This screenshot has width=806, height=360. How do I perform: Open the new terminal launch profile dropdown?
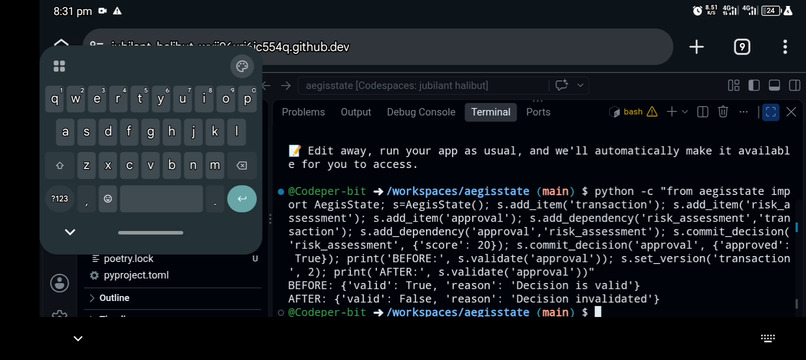pos(685,112)
